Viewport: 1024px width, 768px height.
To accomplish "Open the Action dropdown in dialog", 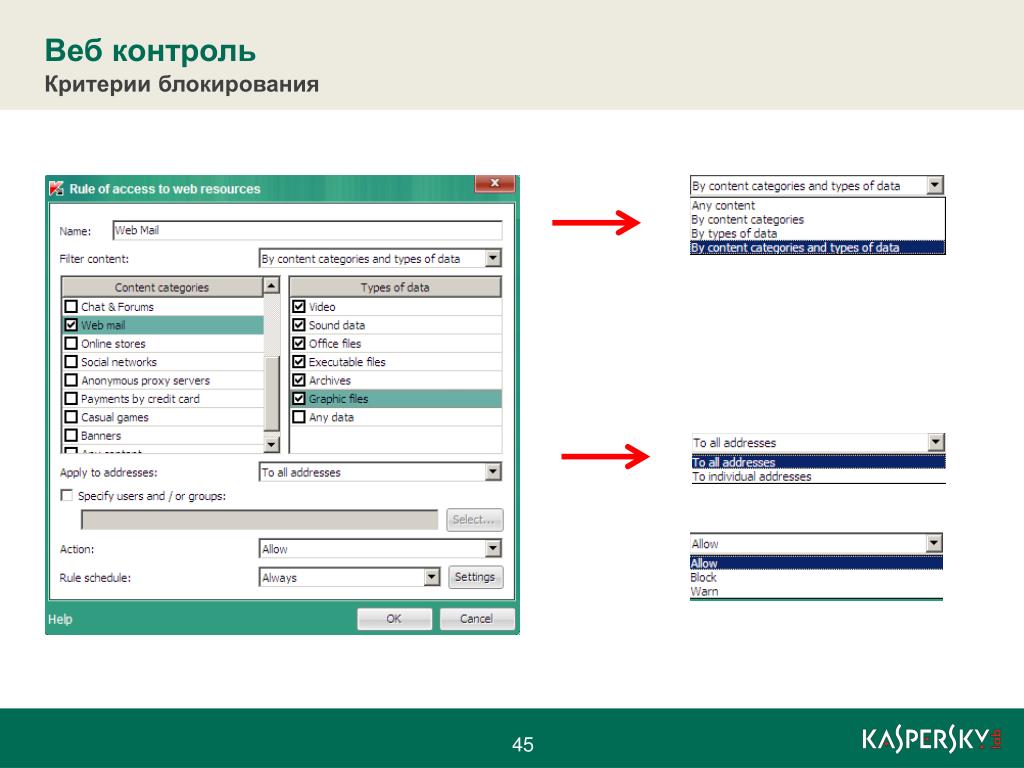I will [493, 549].
